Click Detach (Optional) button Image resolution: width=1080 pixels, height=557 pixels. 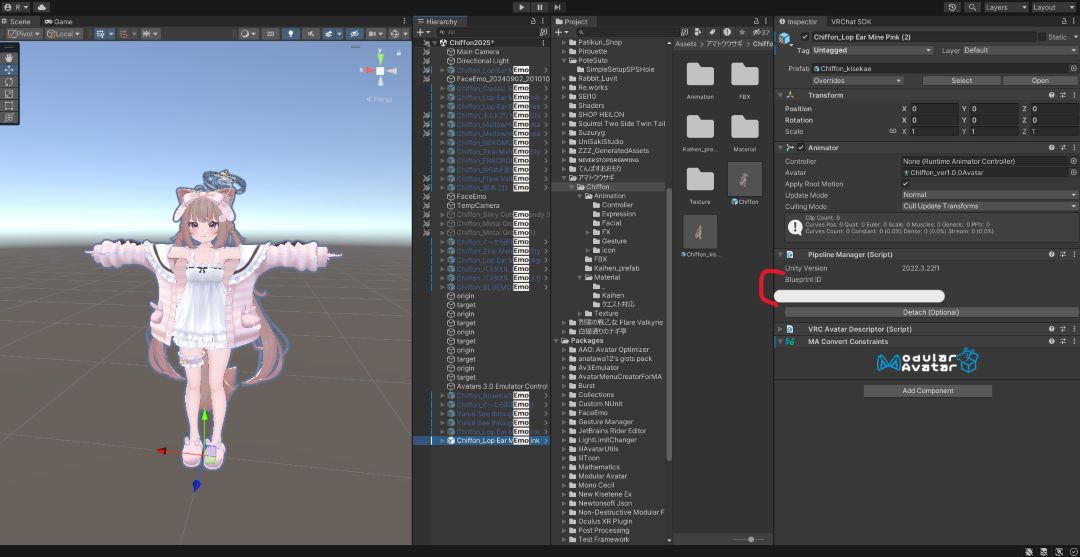pos(931,313)
